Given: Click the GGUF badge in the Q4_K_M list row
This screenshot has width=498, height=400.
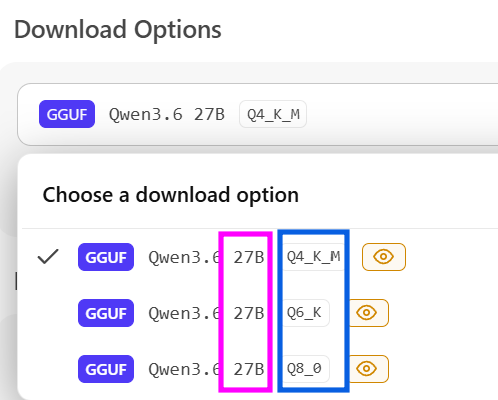Looking at the screenshot, I should [106, 257].
